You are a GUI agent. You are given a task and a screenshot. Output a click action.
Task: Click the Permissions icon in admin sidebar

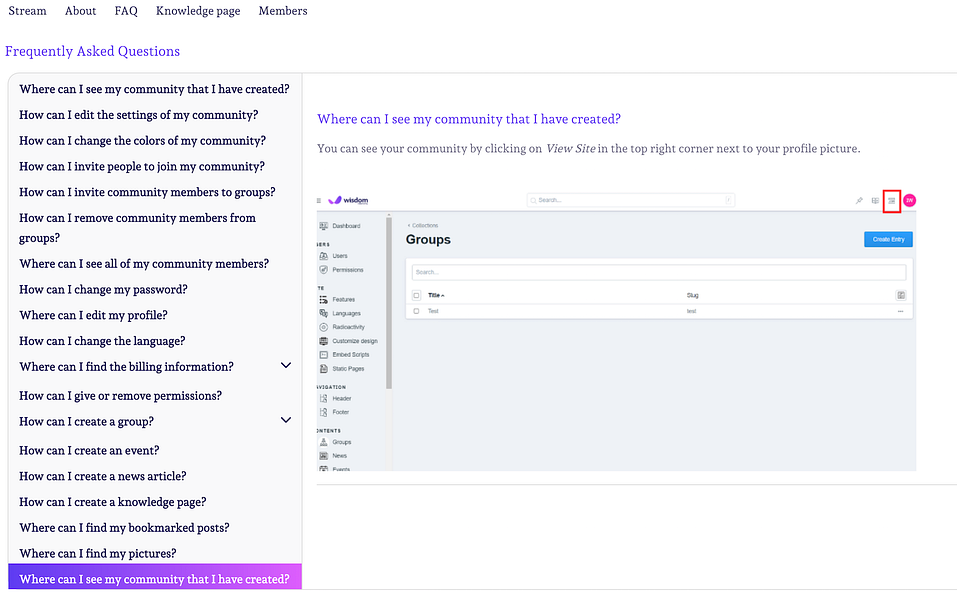[x=323, y=270]
